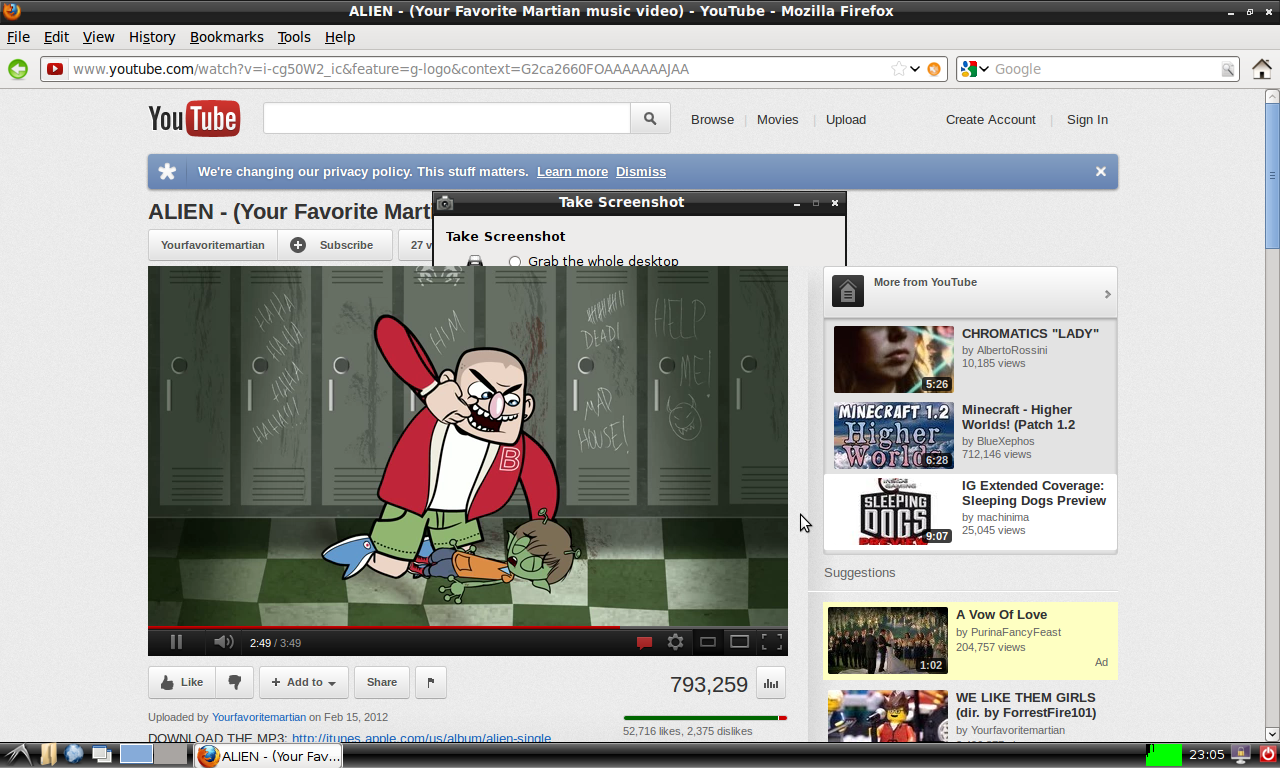The image size is (1280, 768).
Task: Click the YouTube favicon in address bar
Action: (55, 69)
